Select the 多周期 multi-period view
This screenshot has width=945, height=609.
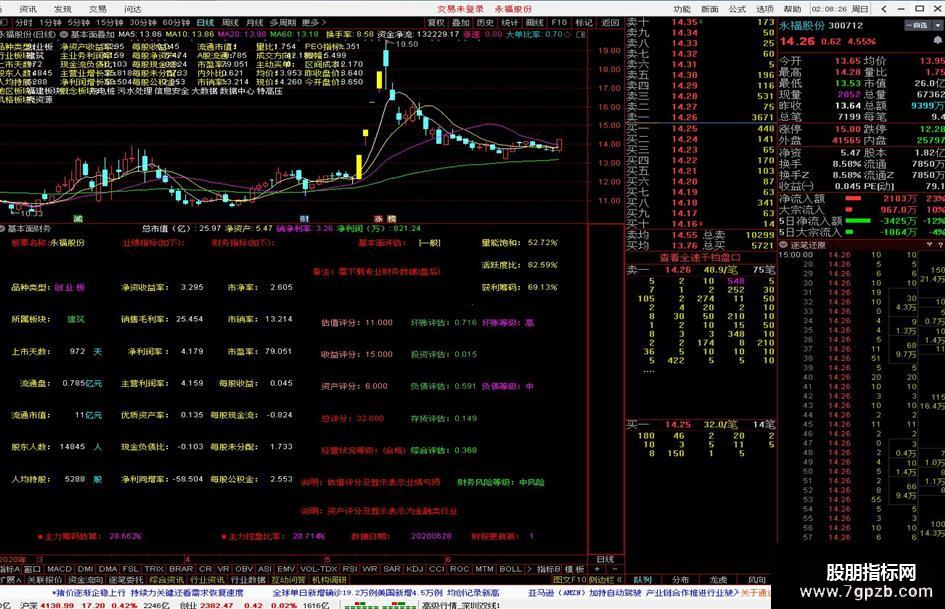[283, 22]
